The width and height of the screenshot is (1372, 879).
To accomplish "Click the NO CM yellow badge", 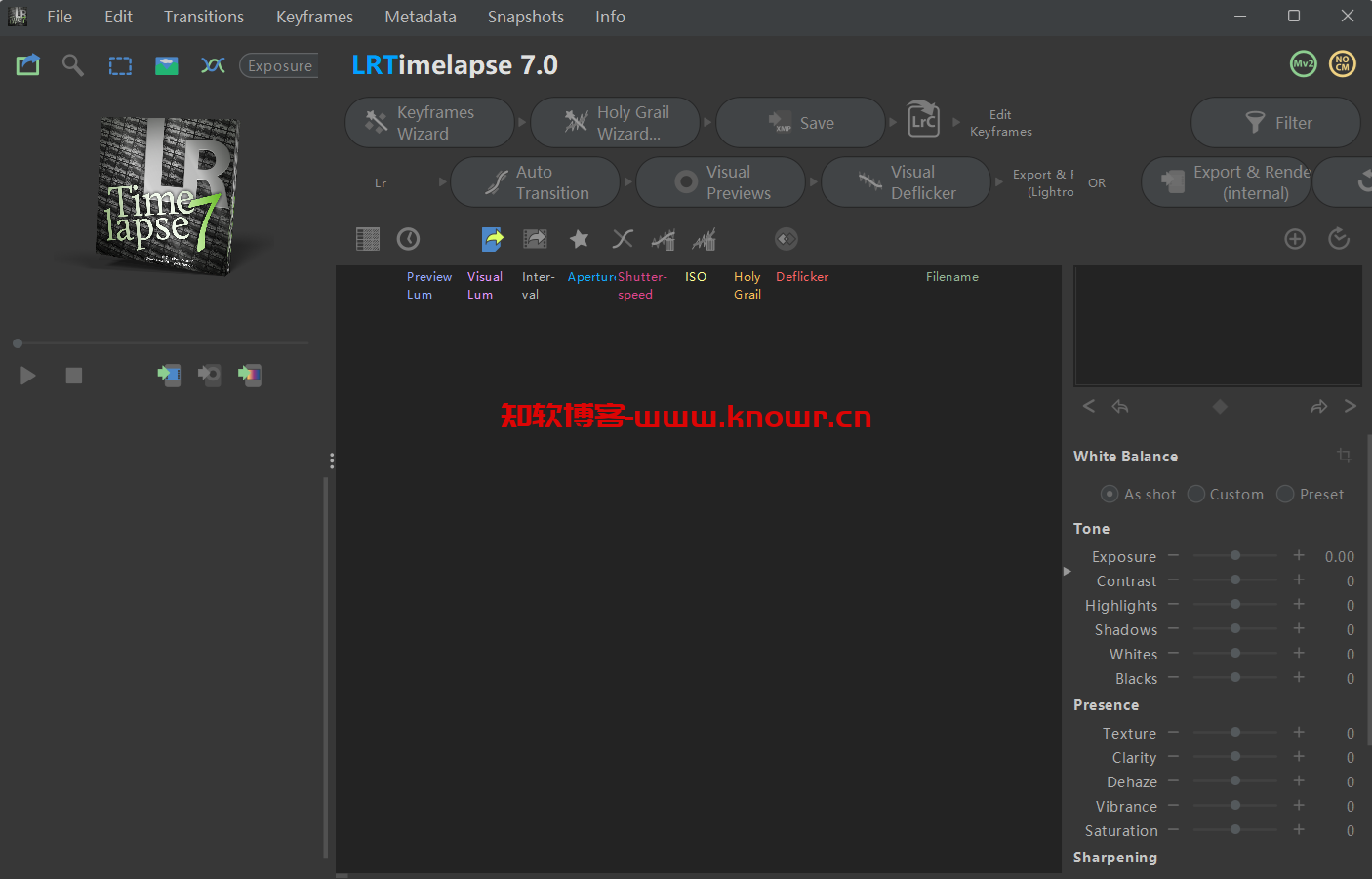I will tap(1343, 64).
